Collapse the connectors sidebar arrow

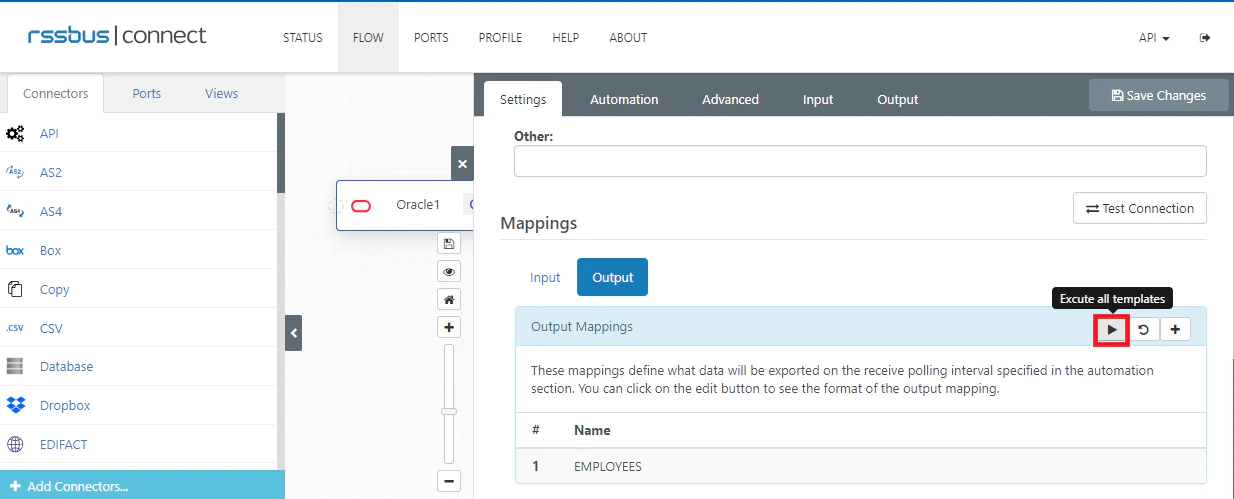(x=293, y=332)
